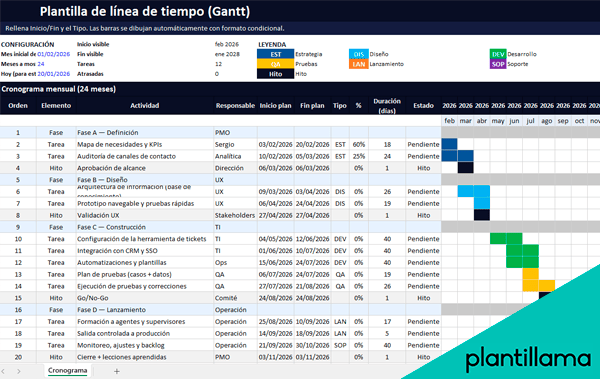
Task: Click 'Auditoría de canales de contacto' cell
Action: click(x=145, y=156)
